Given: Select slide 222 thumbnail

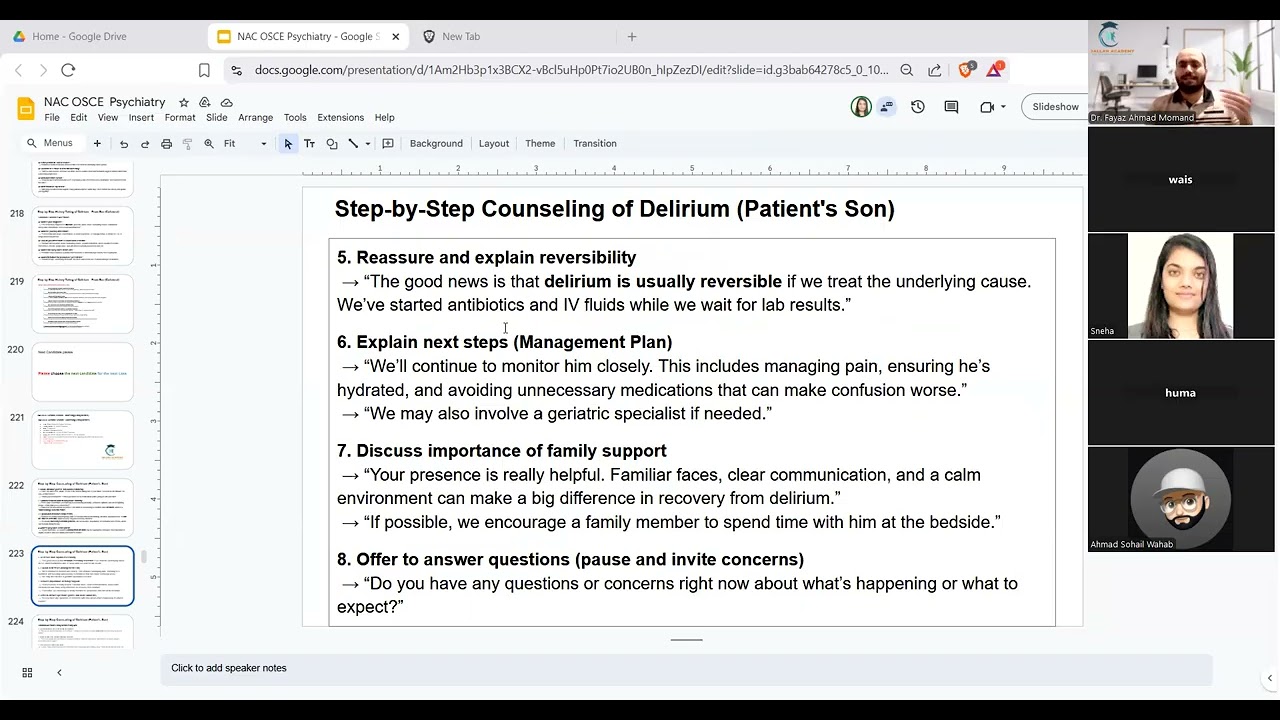Looking at the screenshot, I should tap(83, 508).
